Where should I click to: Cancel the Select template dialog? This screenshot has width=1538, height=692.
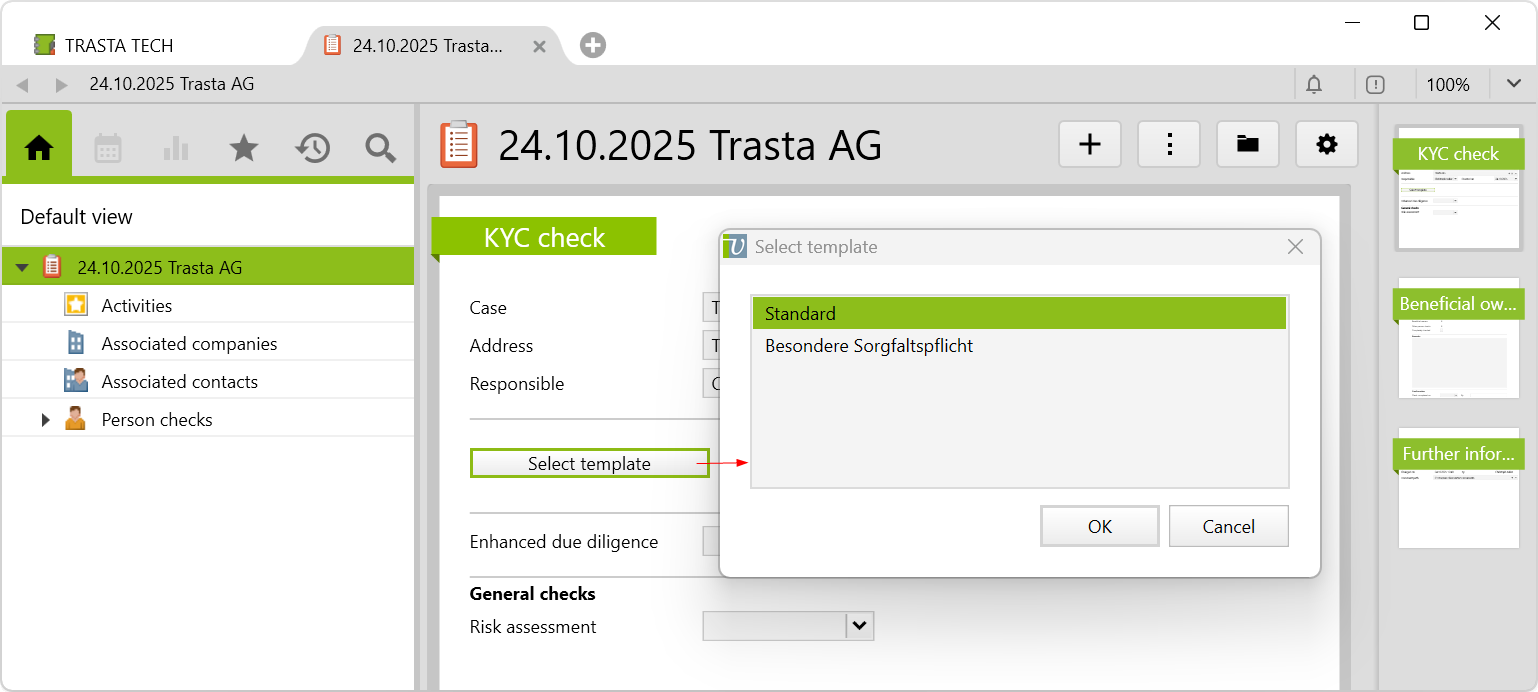(x=1228, y=527)
